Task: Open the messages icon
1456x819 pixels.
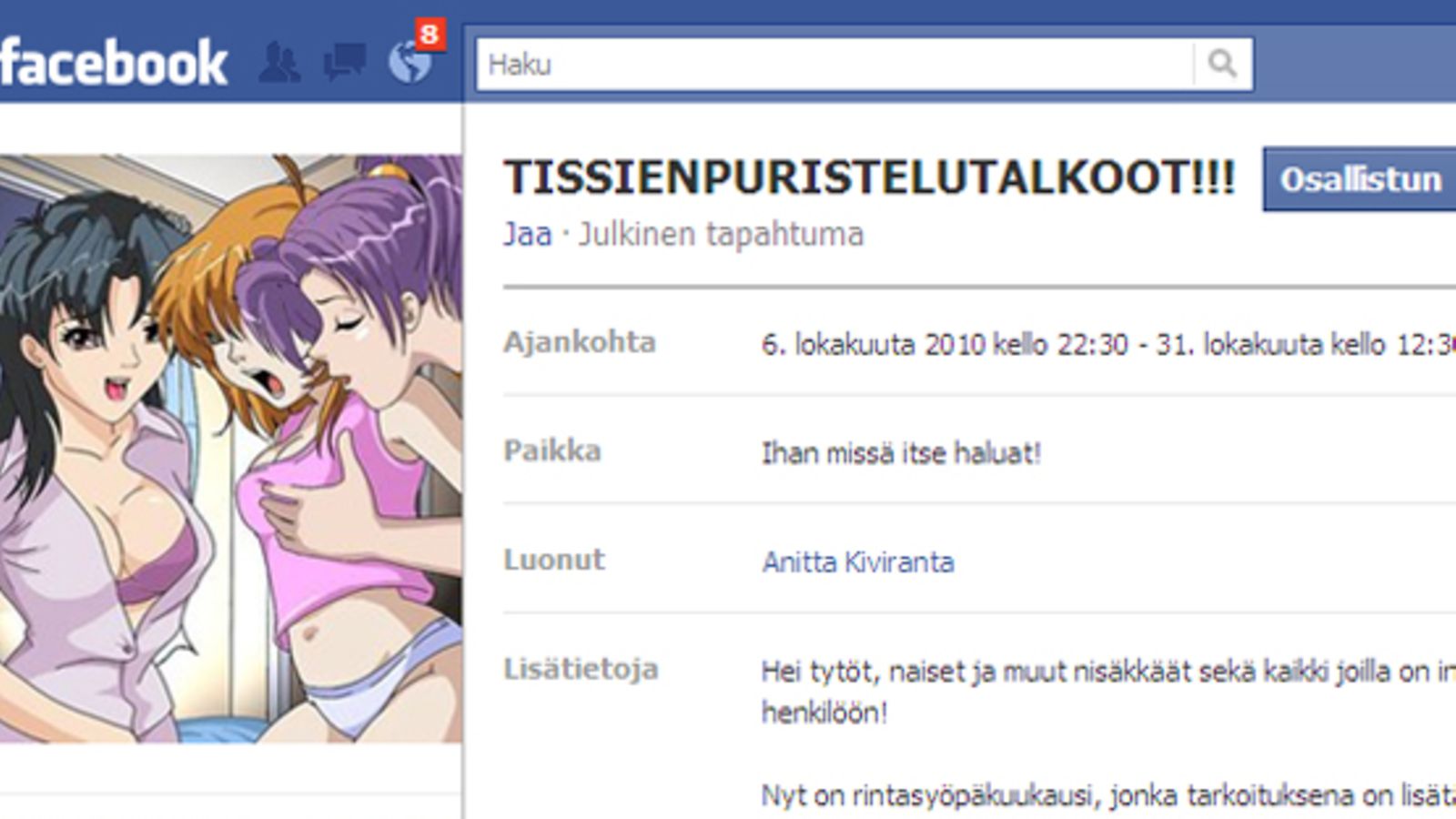Action: (x=345, y=62)
